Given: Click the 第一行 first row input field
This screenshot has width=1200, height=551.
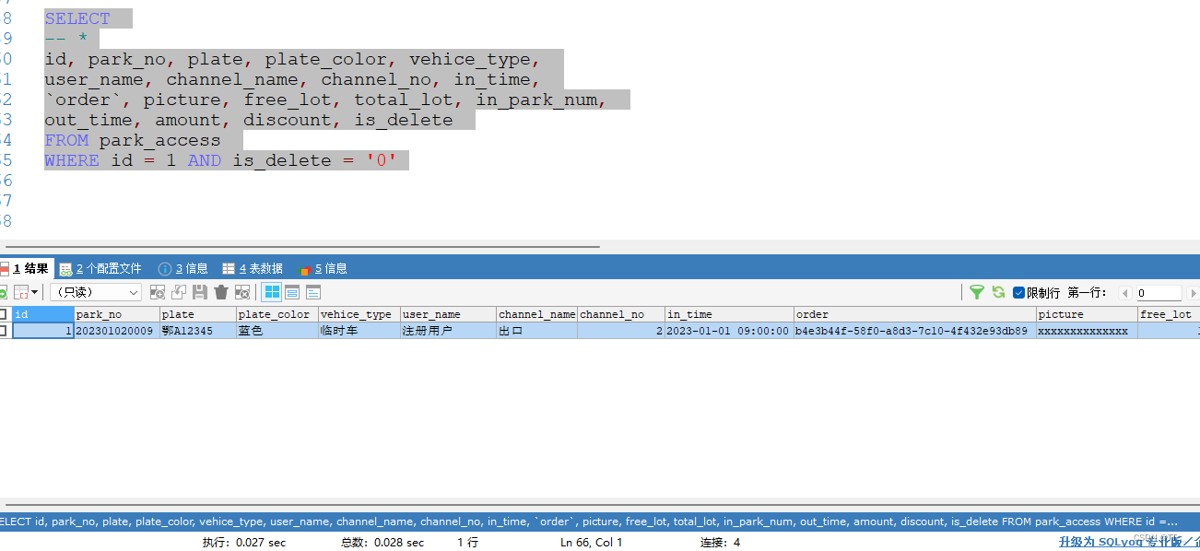Looking at the screenshot, I should point(1159,293).
